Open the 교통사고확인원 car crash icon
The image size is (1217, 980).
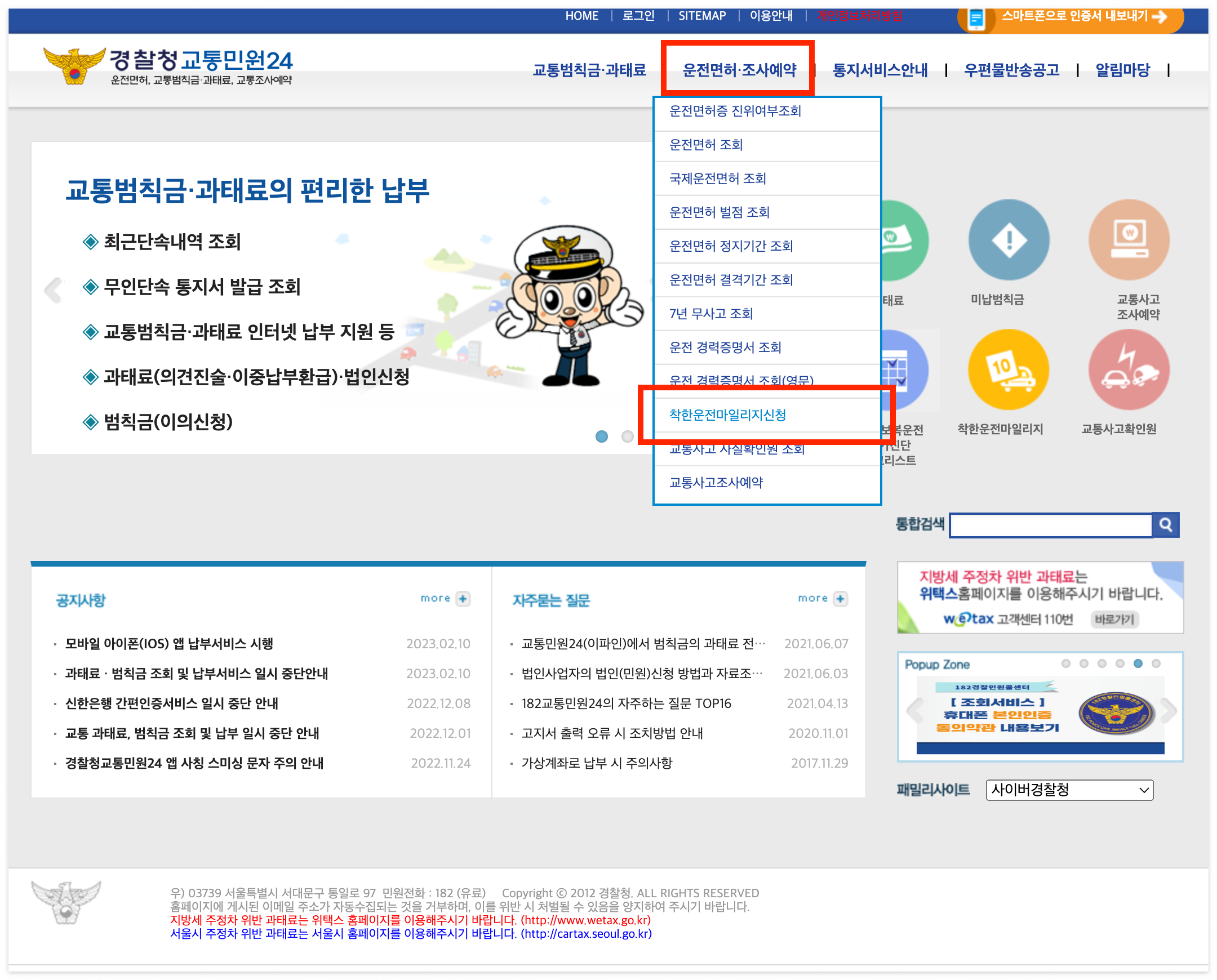(1129, 371)
